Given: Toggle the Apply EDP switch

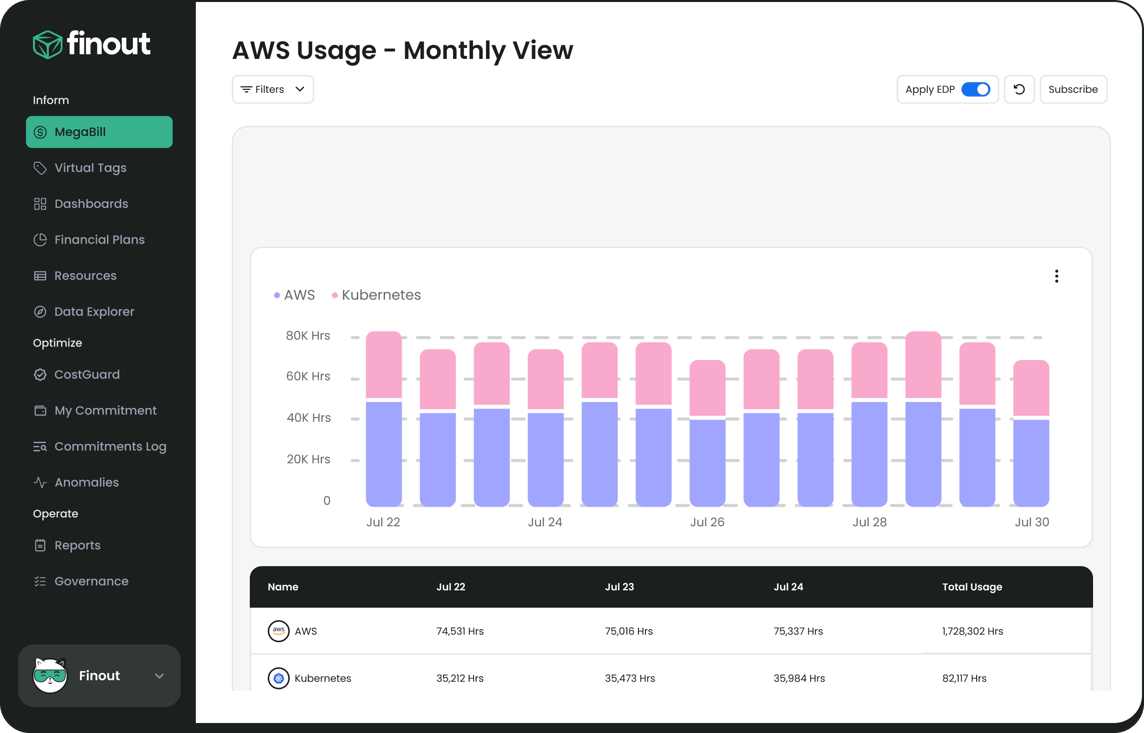Looking at the screenshot, I should (x=975, y=89).
